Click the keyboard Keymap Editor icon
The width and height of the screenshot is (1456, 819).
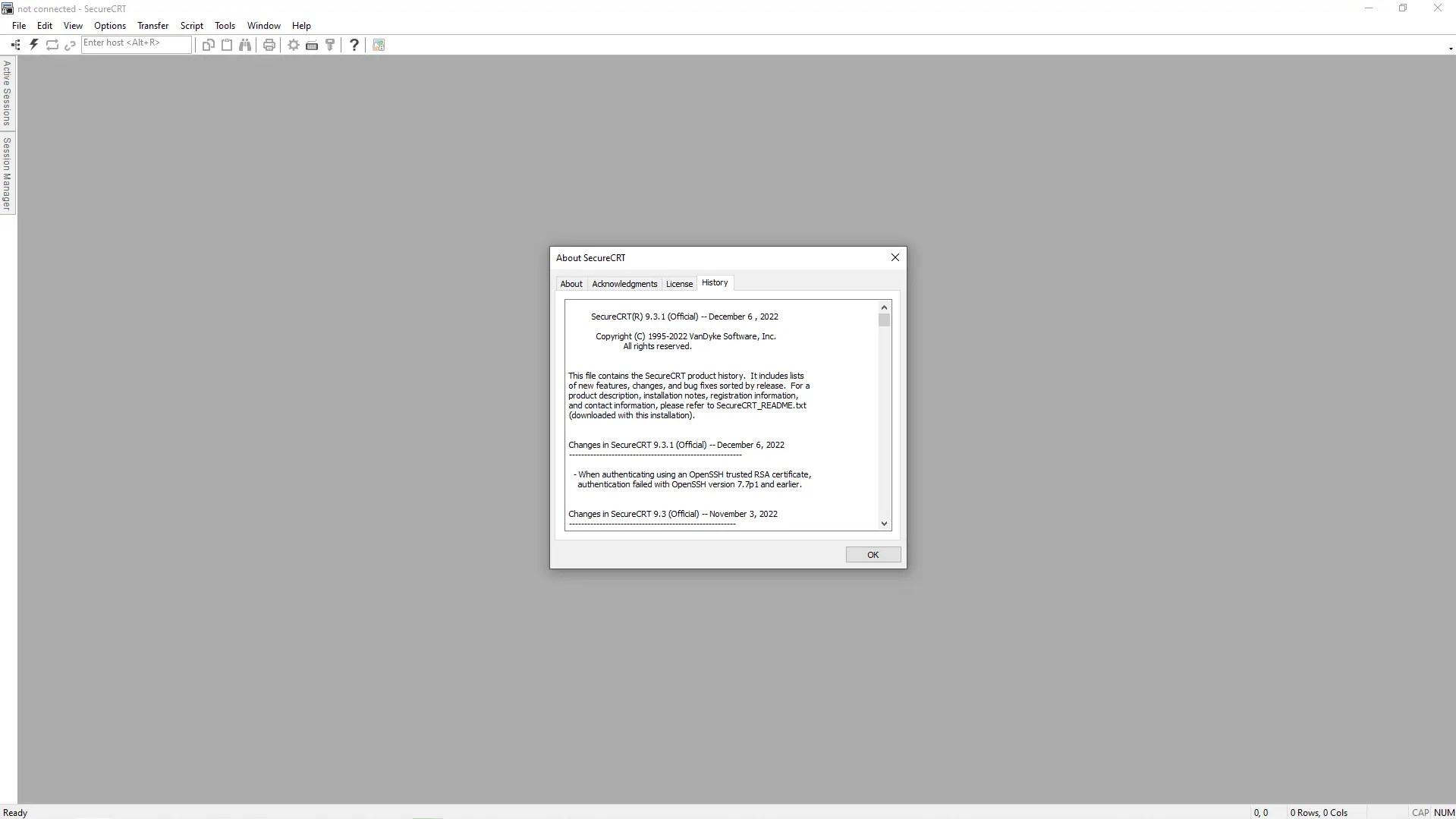tap(312, 45)
